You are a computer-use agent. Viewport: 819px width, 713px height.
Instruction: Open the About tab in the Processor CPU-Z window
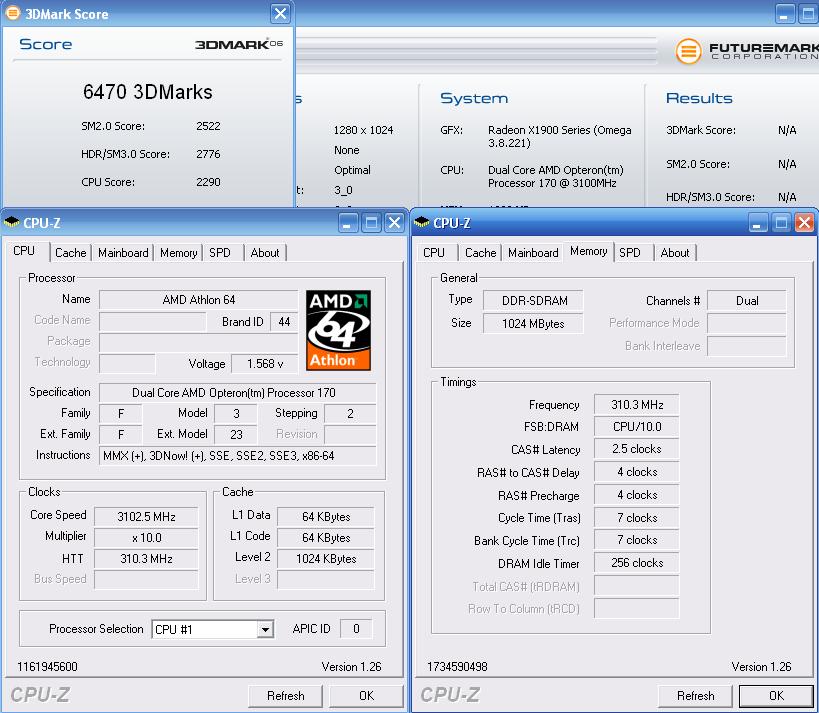(x=265, y=253)
